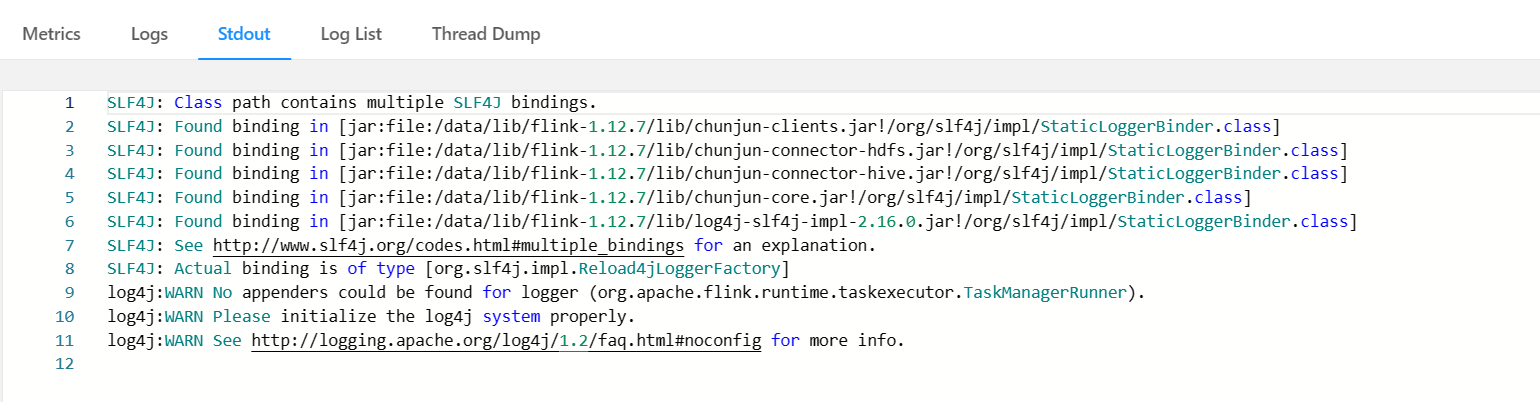
Task: Switch to the Metrics tab
Action: click(x=51, y=33)
